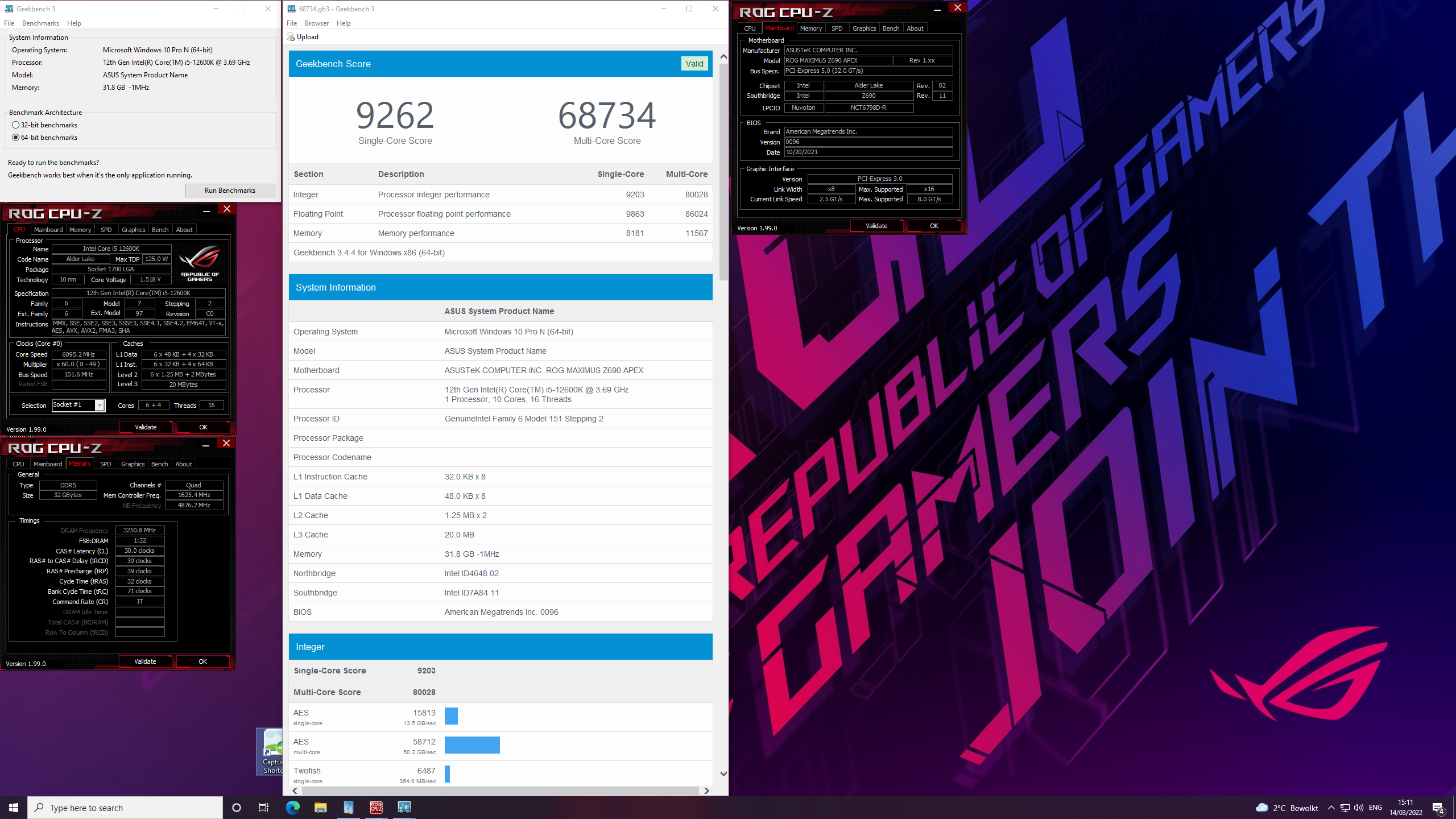Screen dimensions: 1456x819
Task: Click the Floating Point row in results
Action: pyautogui.click(x=500, y=214)
